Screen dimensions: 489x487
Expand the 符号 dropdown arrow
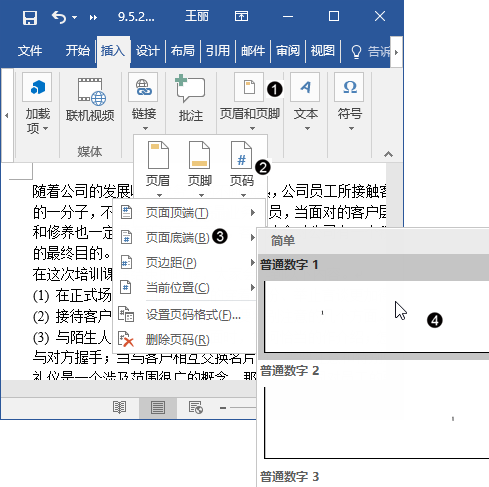coord(351,128)
